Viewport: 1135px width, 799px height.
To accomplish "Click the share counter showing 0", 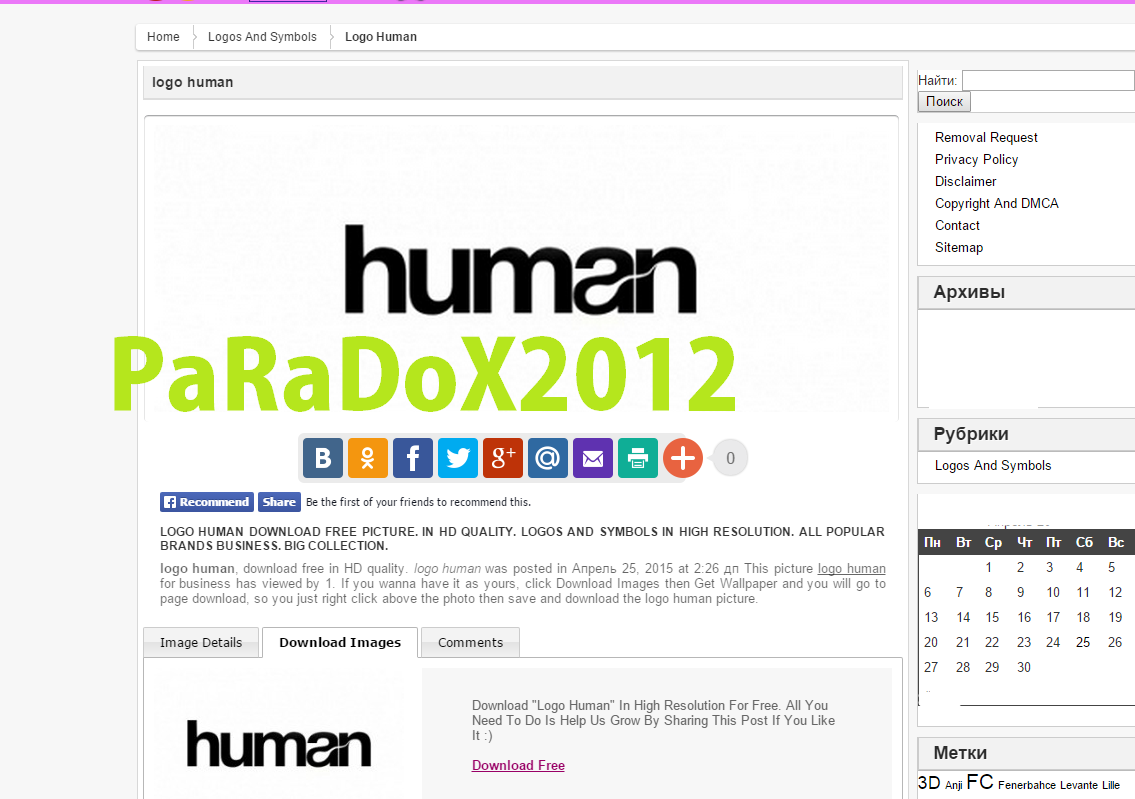I will pos(730,458).
